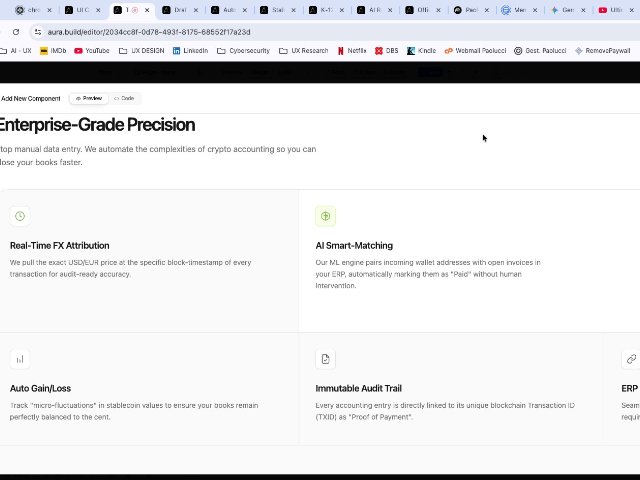640x480 pixels.
Task: Click the Real-Time FX Attribution clock icon
Action: pyautogui.click(x=19, y=216)
